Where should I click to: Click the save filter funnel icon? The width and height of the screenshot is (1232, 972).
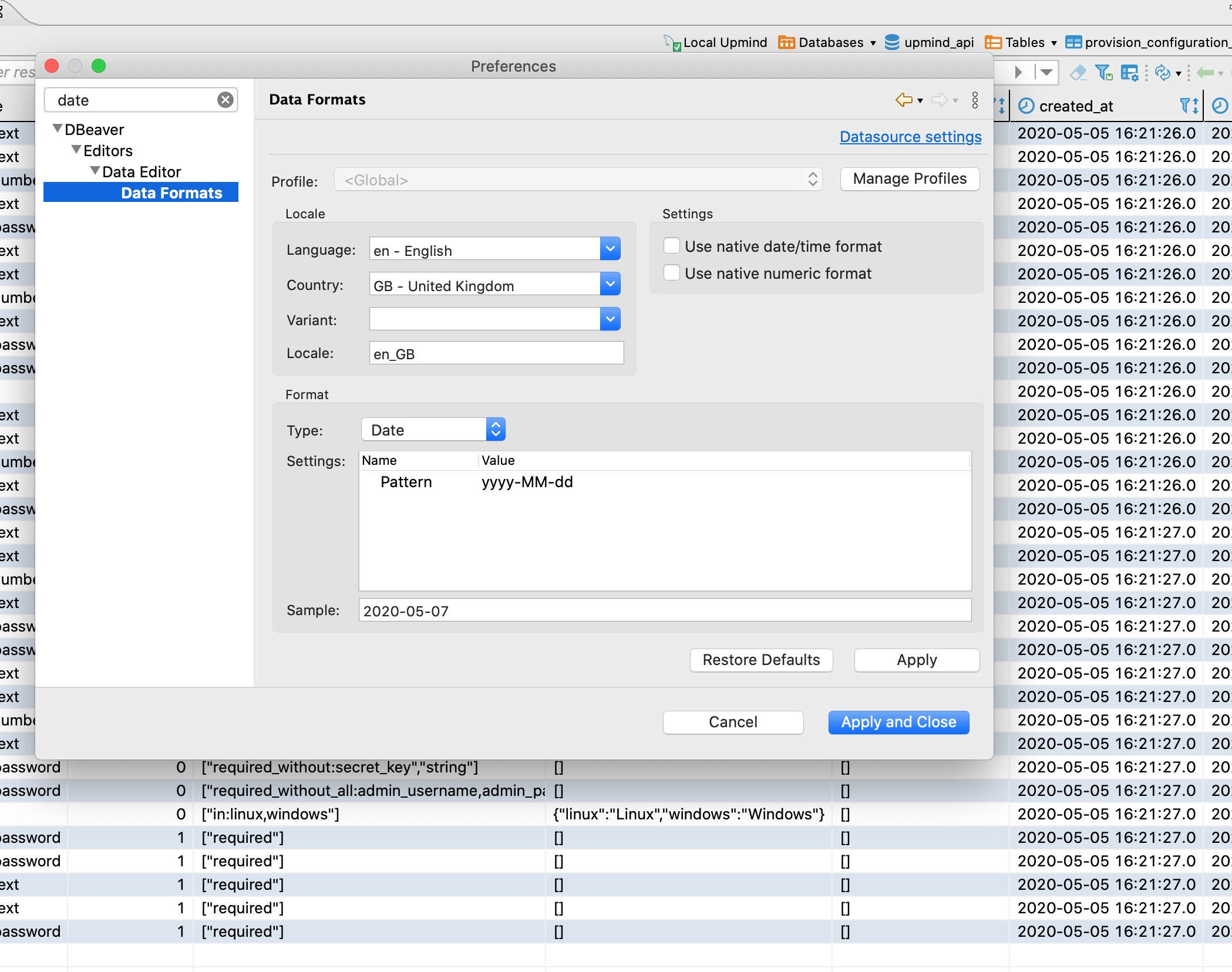1105,73
